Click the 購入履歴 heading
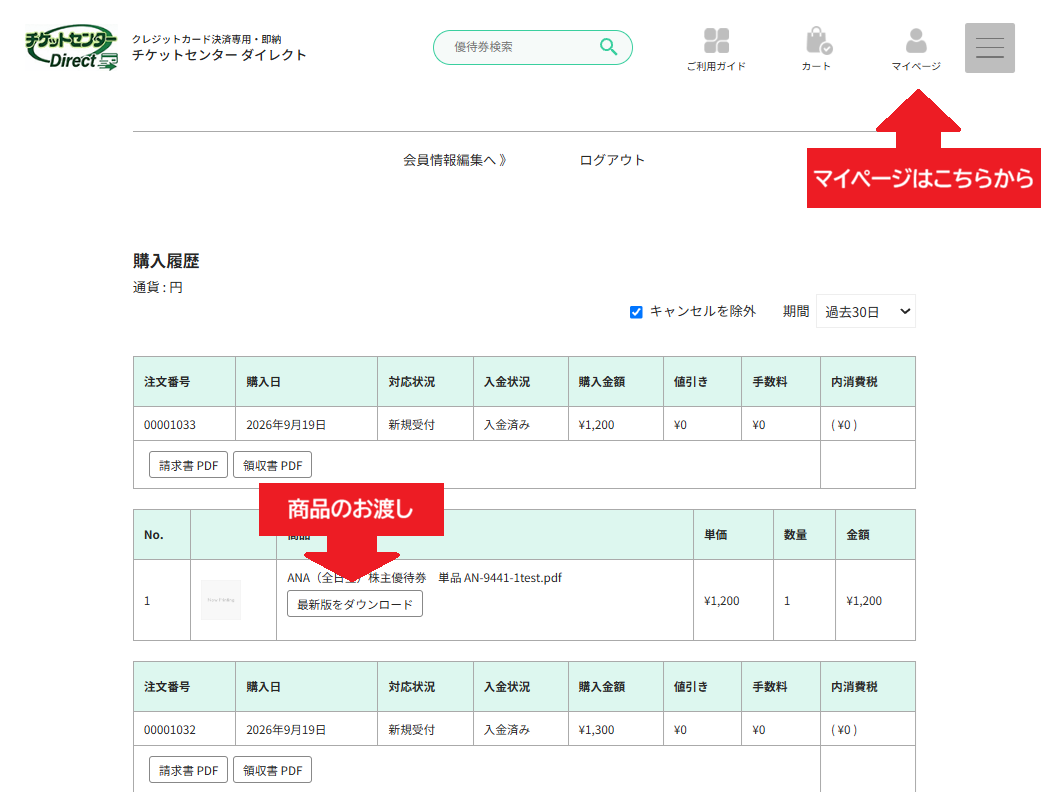 point(166,261)
